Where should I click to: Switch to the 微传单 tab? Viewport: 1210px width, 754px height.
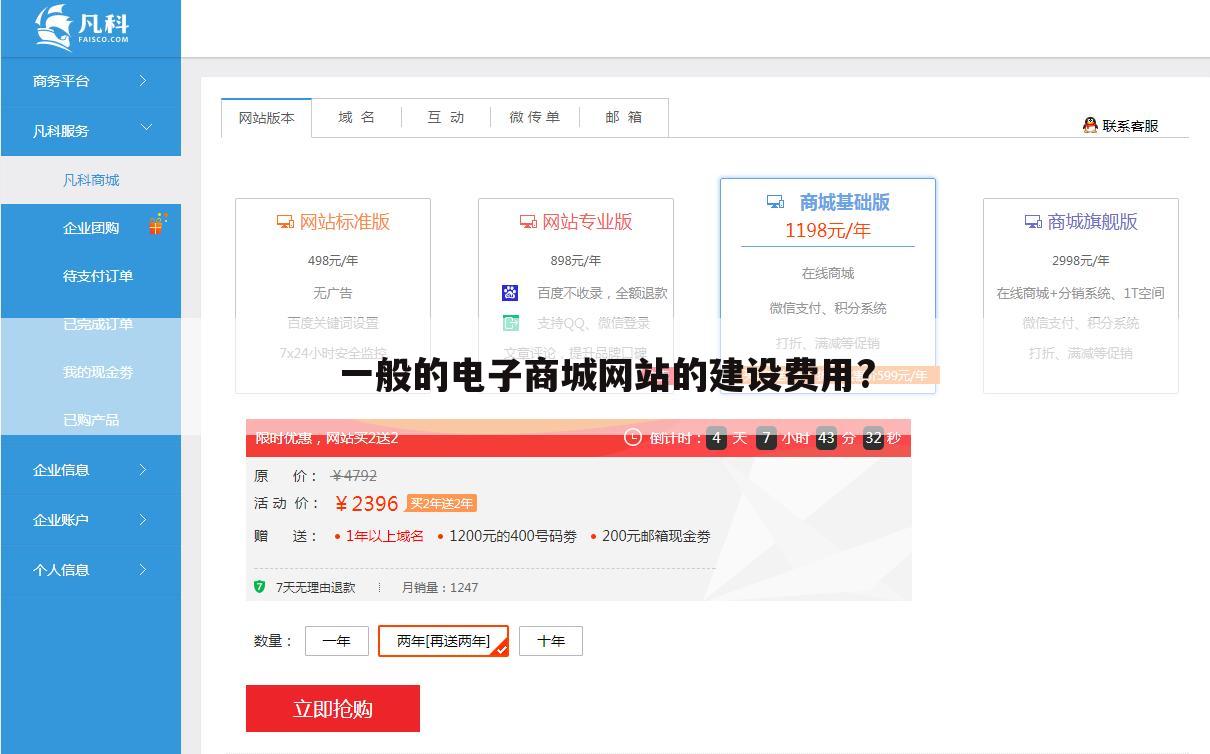click(x=534, y=117)
